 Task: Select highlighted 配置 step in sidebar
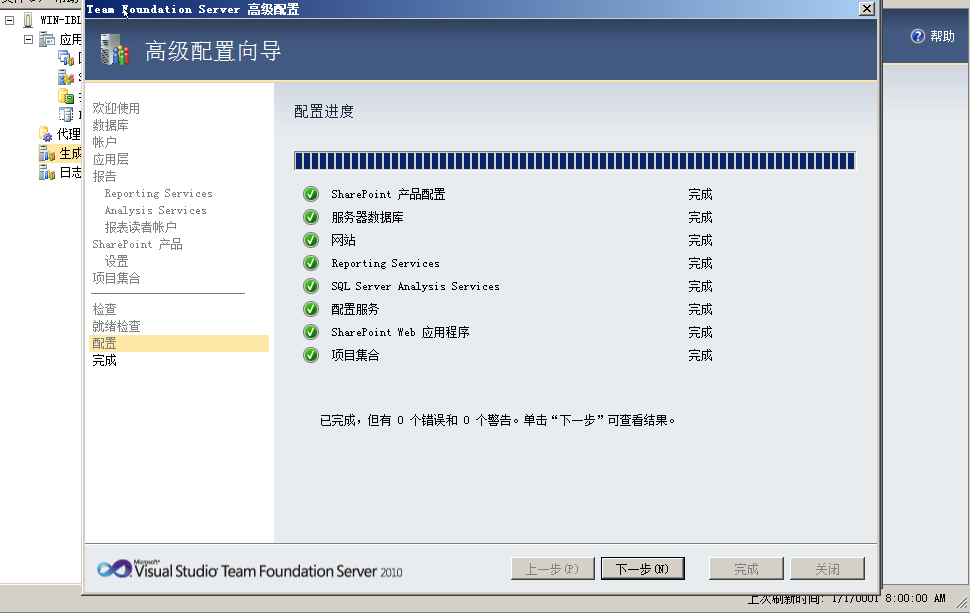(x=179, y=343)
